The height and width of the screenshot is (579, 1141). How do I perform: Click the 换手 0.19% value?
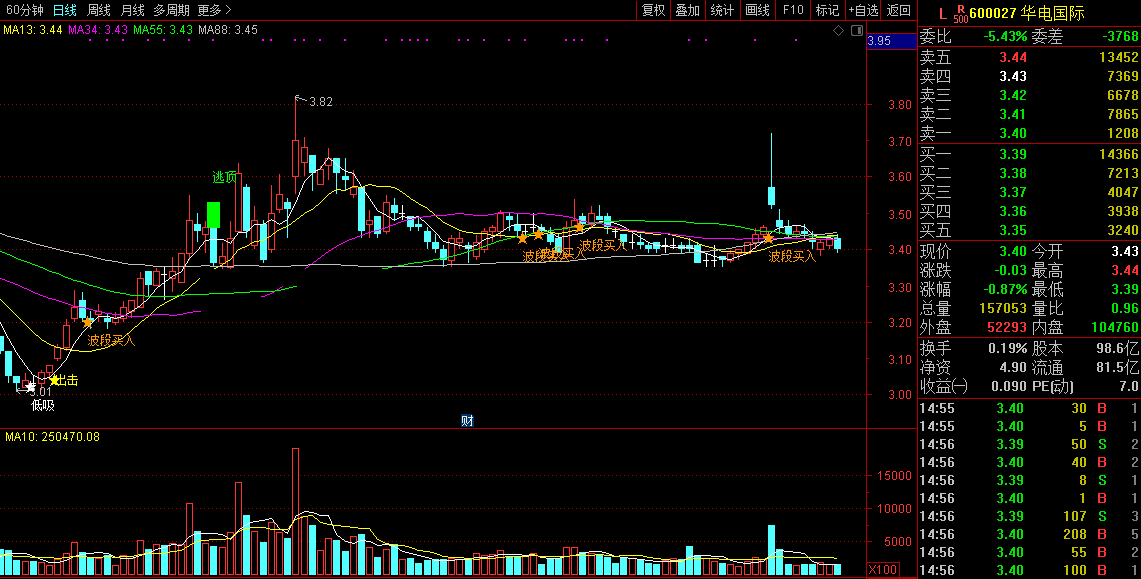(x=1008, y=348)
